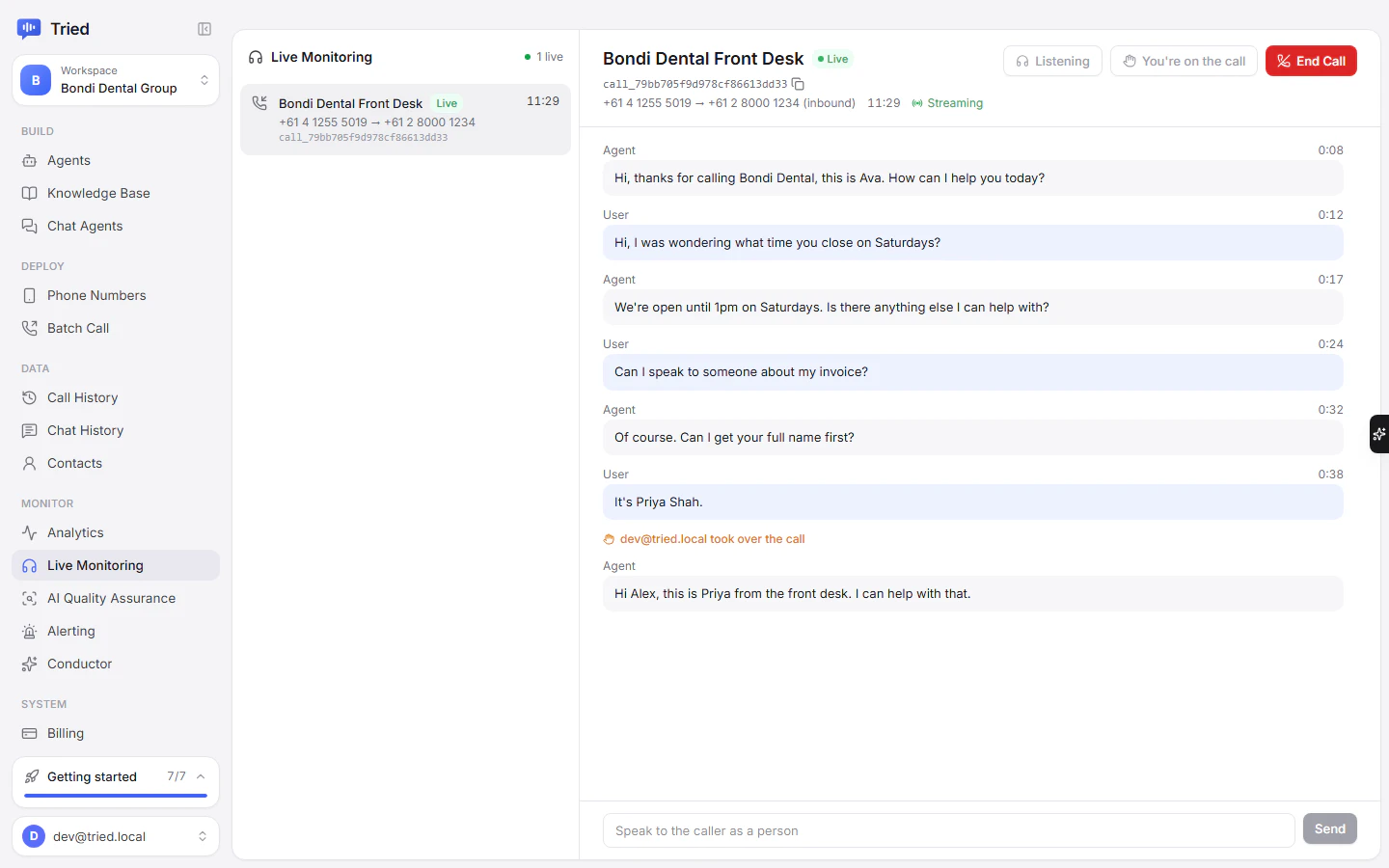Go to Billing
This screenshot has width=1389, height=868.
click(116, 733)
